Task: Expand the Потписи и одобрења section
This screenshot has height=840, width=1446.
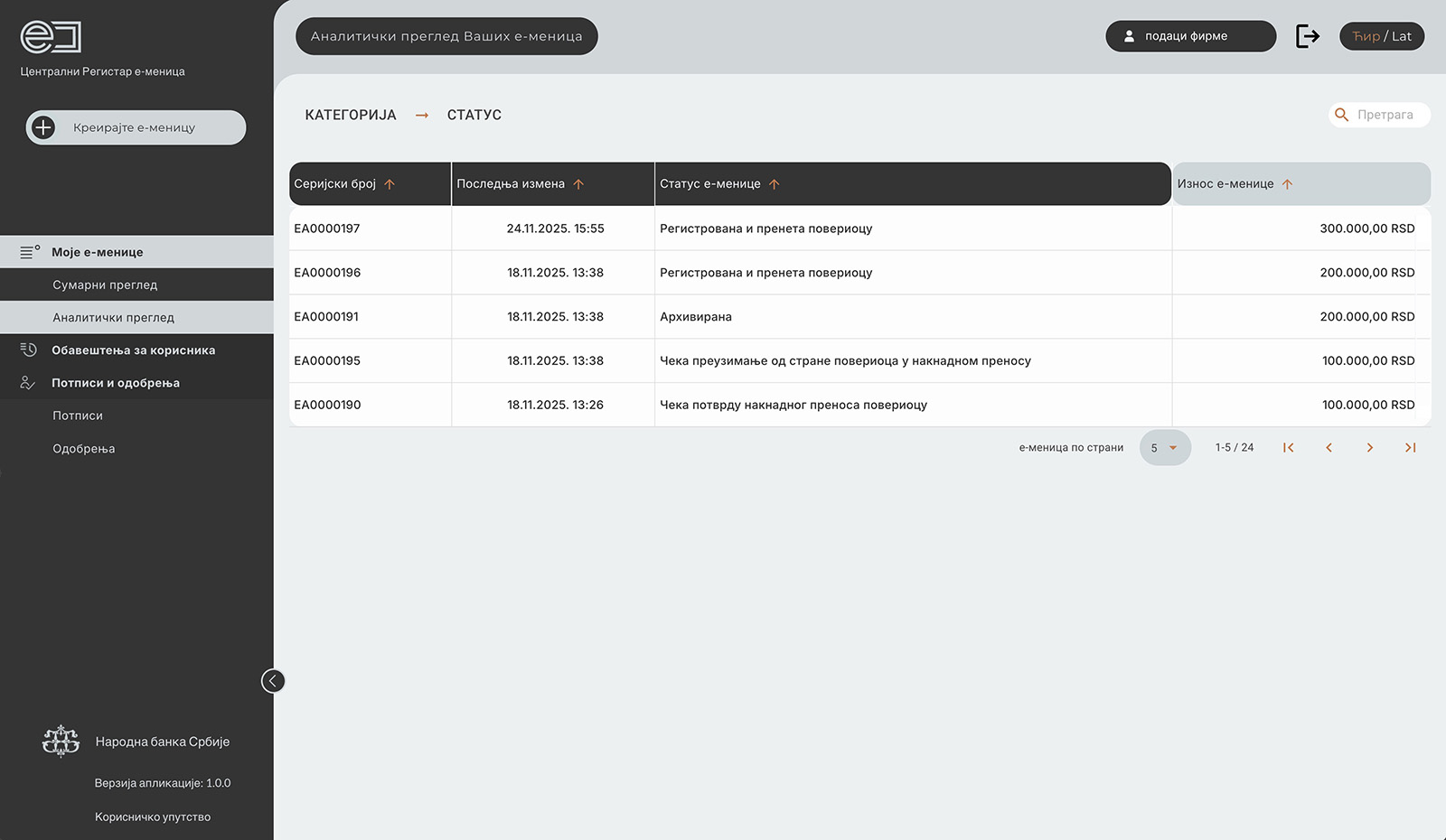Action: click(x=116, y=383)
